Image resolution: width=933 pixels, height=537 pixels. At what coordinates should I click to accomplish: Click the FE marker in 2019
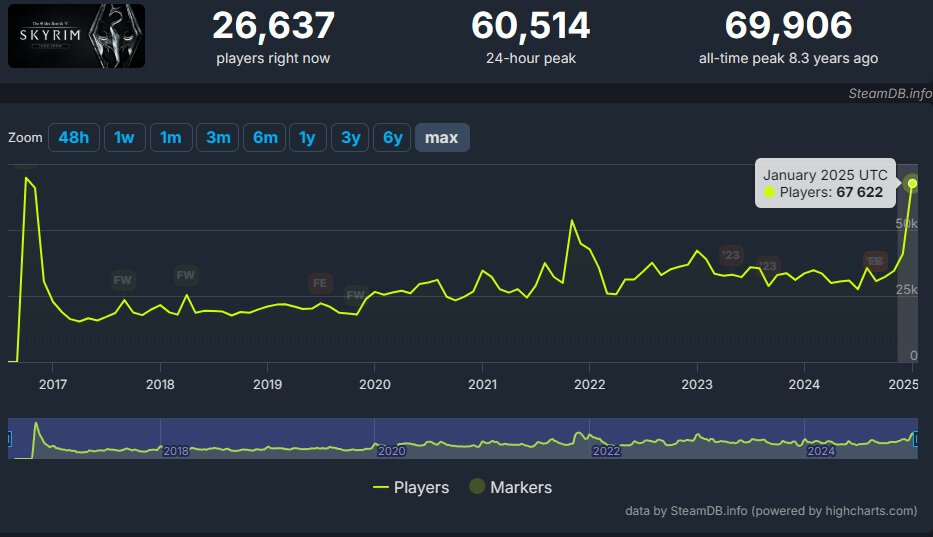click(320, 283)
